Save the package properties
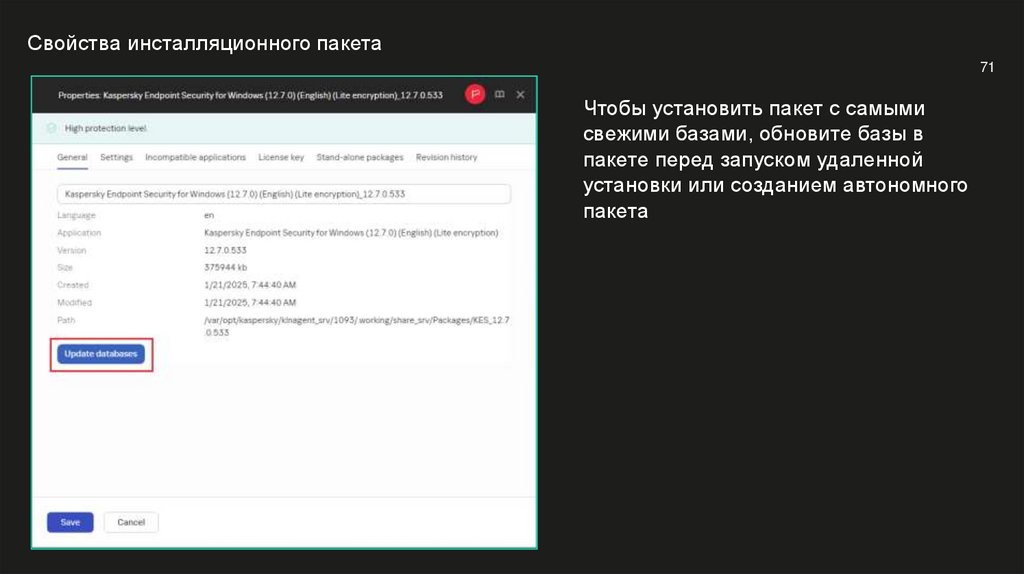1024x574 pixels. coord(70,522)
